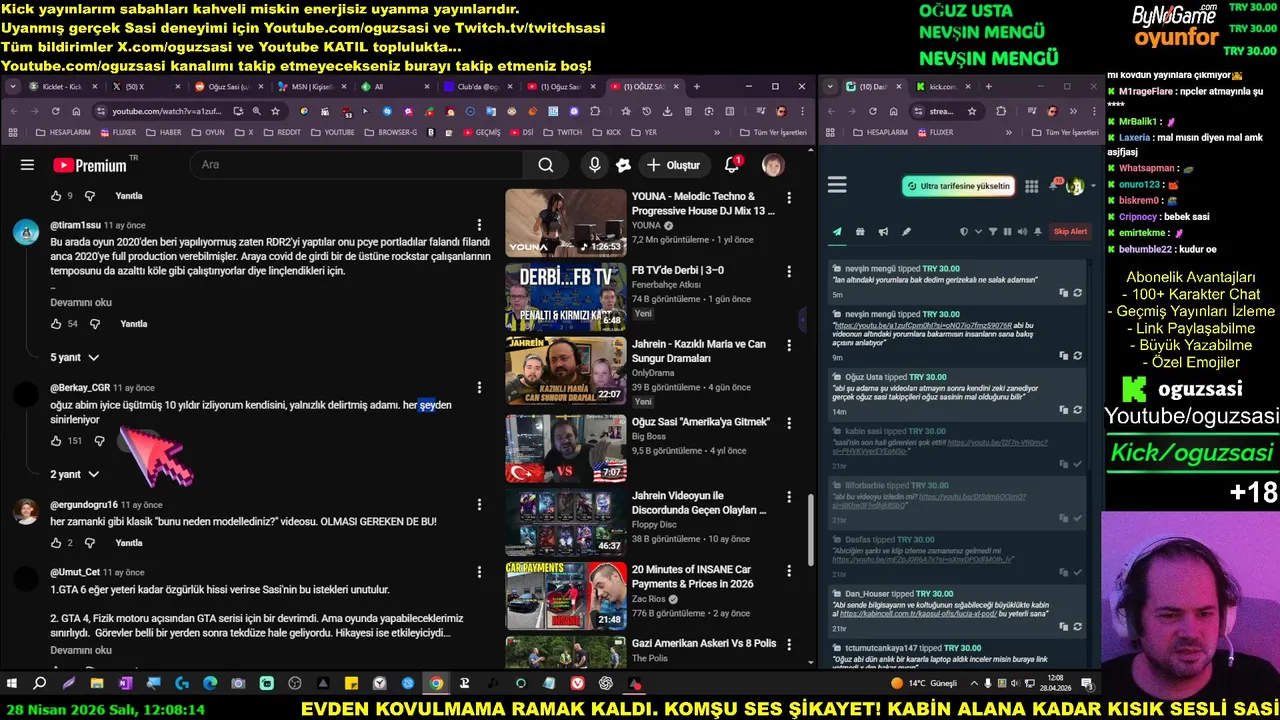Open options menu for @Berkay_CGR comment
The width and height of the screenshot is (1280, 720).
[x=480, y=388]
